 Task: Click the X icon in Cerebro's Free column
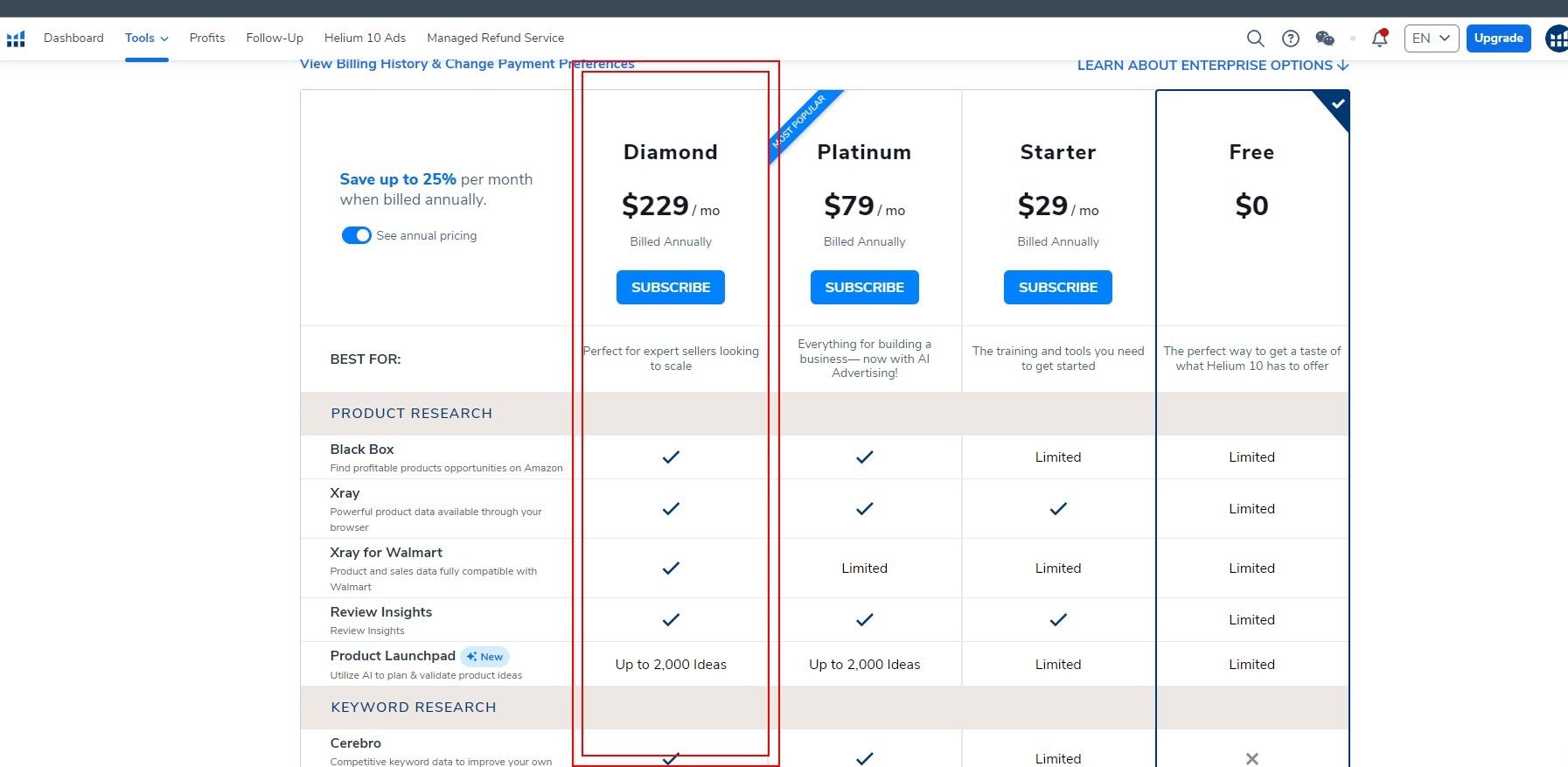(x=1251, y=758)
